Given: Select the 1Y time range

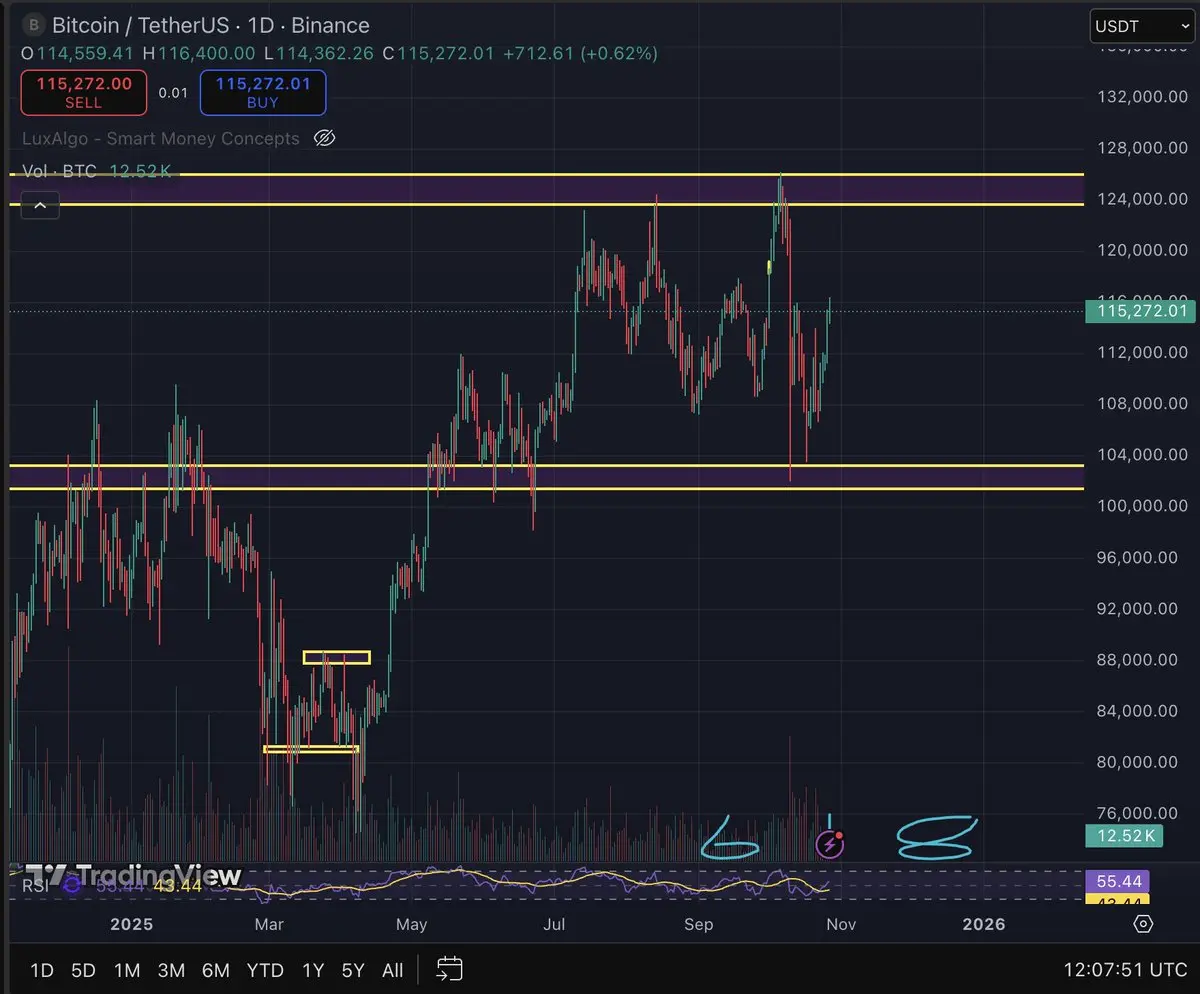Looking at the screenshot, I should pyautogui.click(x=313, y=970).
